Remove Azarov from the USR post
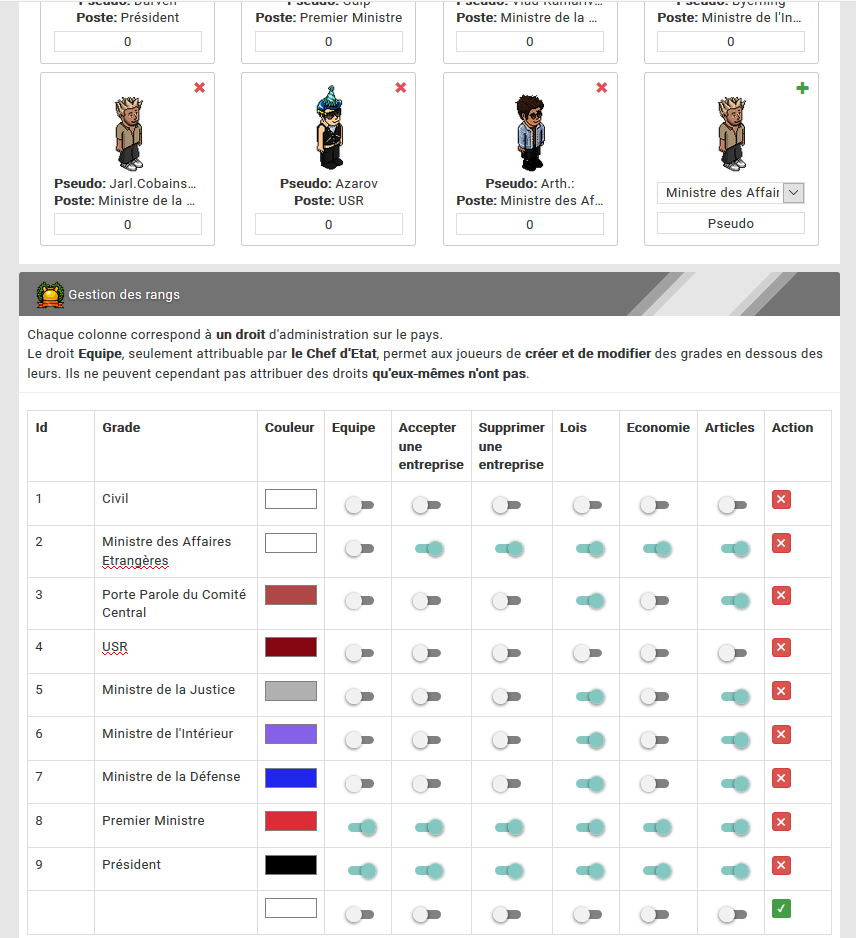The image size is (856, 938). (401, 88)
